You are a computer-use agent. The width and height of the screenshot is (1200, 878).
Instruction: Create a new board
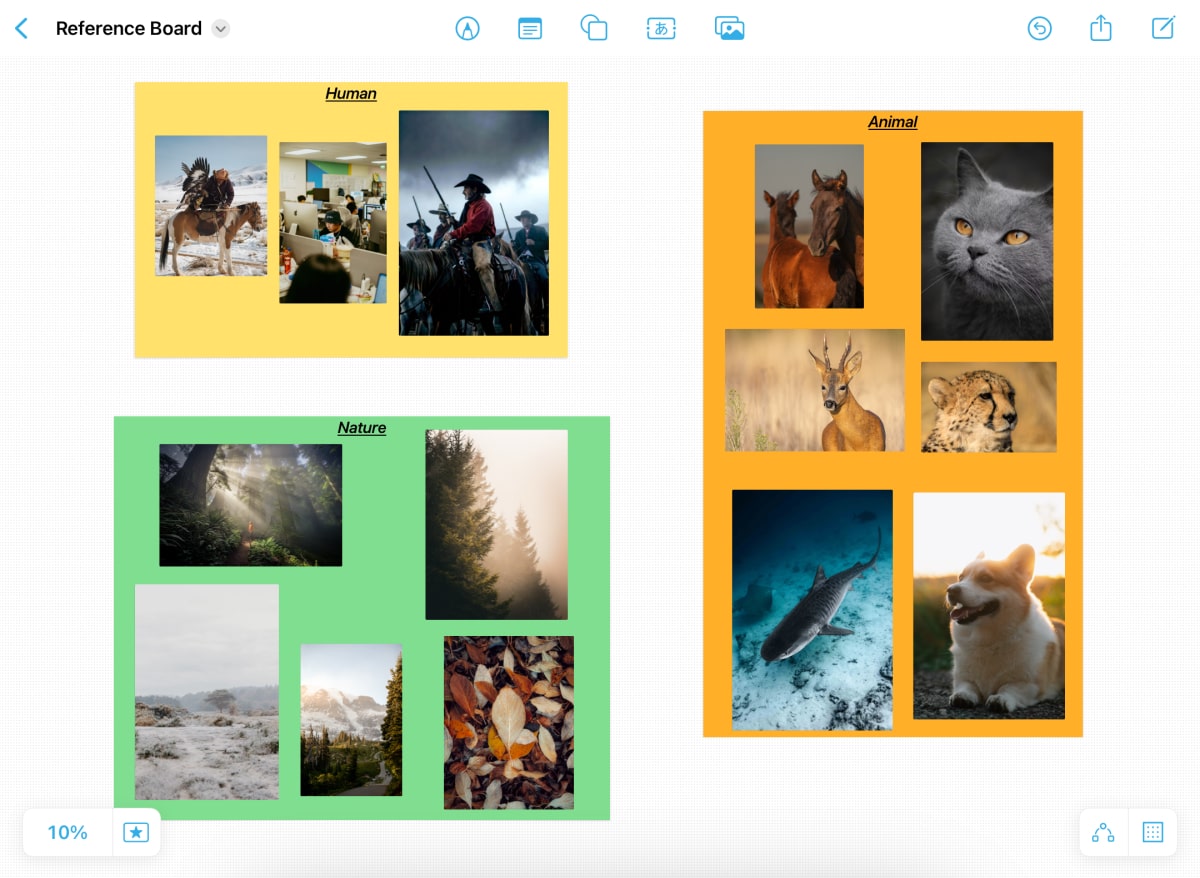tap(1163, 29)
